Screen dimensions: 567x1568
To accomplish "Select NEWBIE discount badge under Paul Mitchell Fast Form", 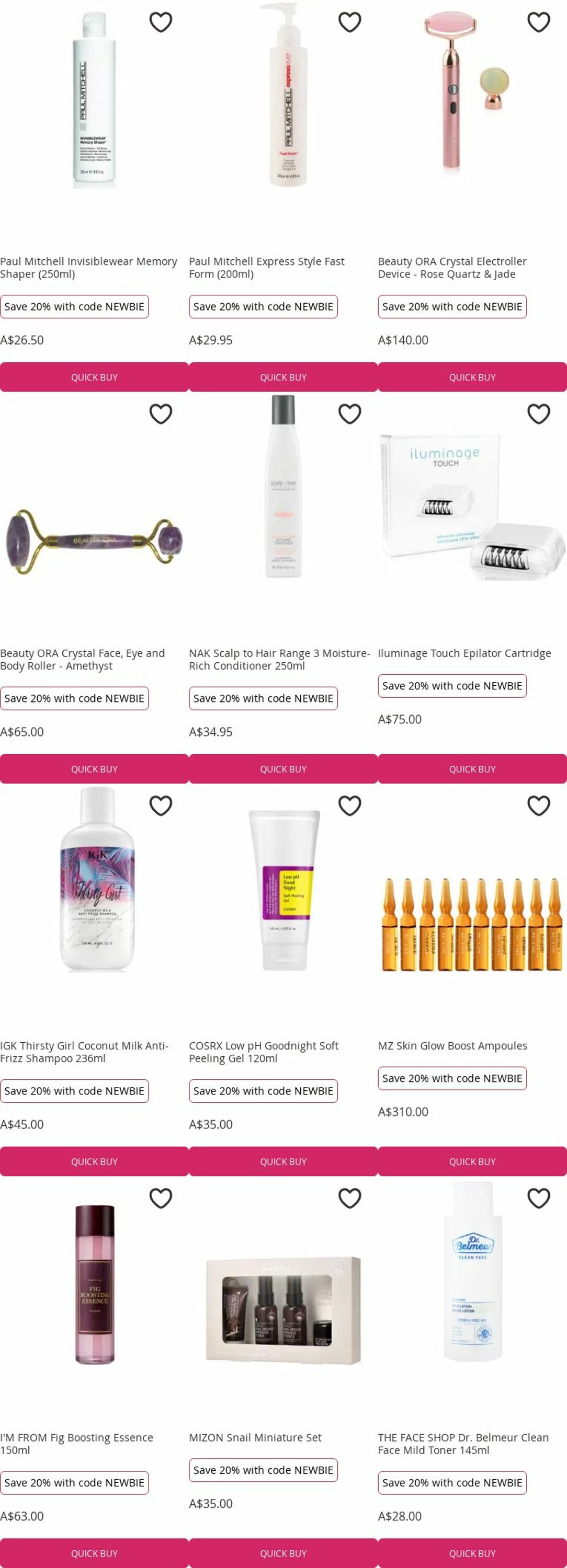I will pyautogui.click(x=263, y=307).
